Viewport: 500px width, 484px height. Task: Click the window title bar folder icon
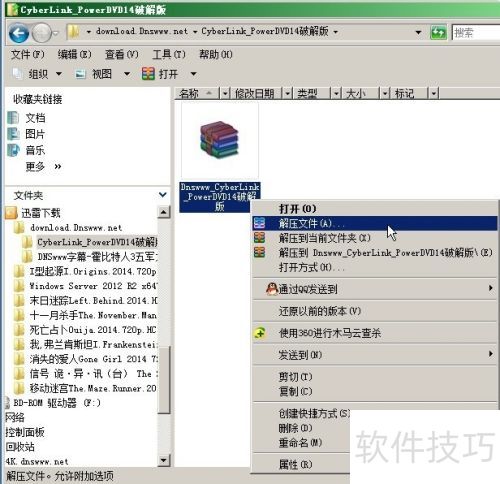coord(12,9)
